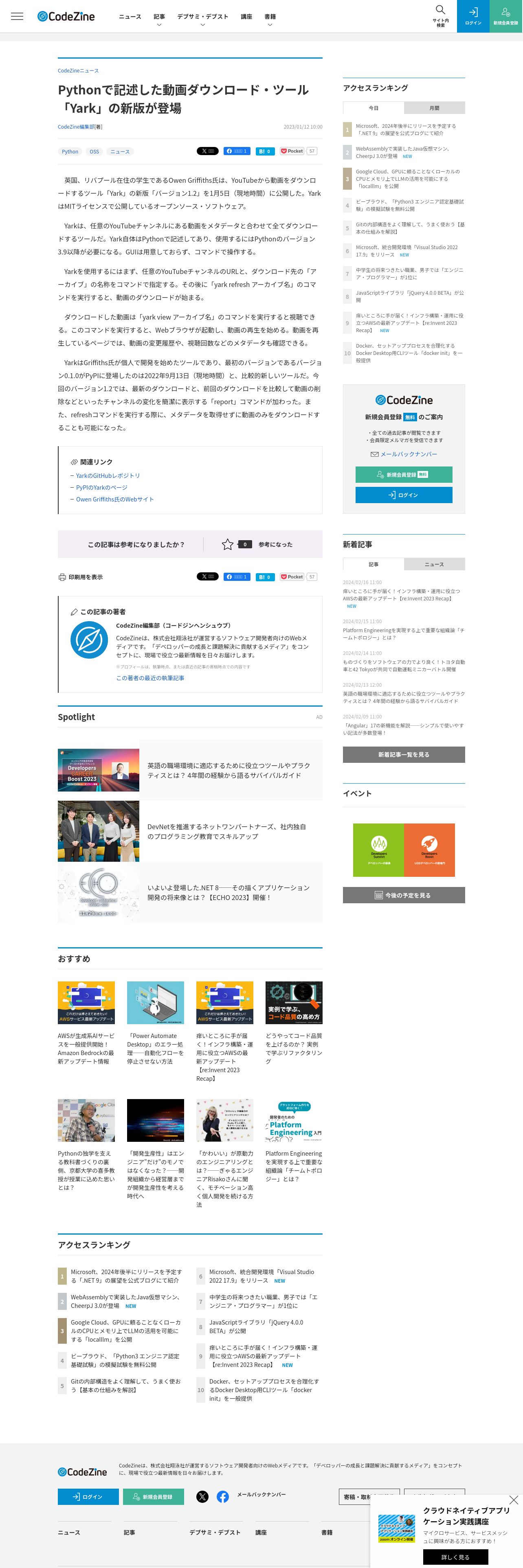Share on X button beside 印刷用を表示
523x1568 pixels.
(x=208, y=576)
